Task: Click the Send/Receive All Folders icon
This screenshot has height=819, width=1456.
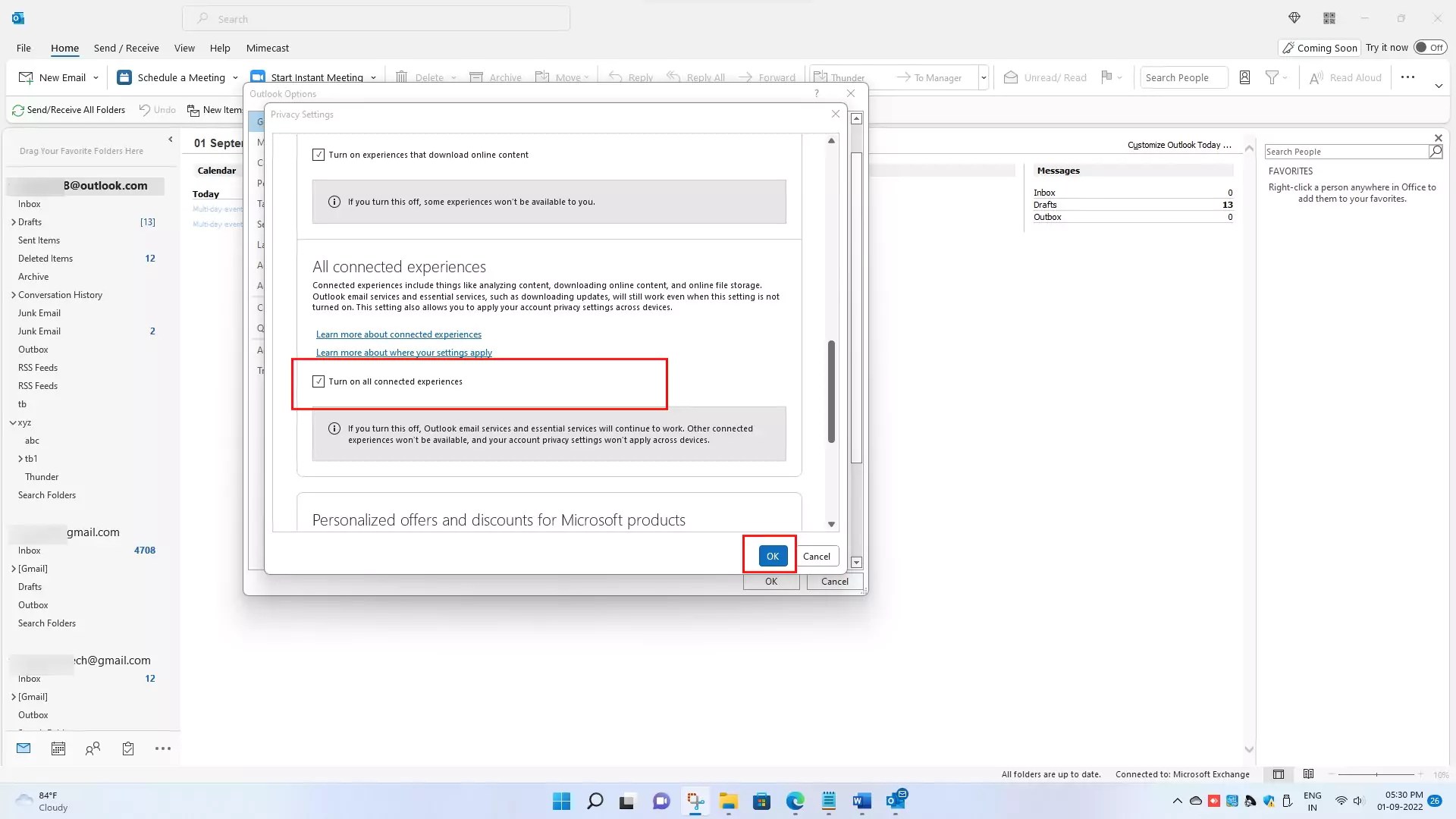Action: 17,110
